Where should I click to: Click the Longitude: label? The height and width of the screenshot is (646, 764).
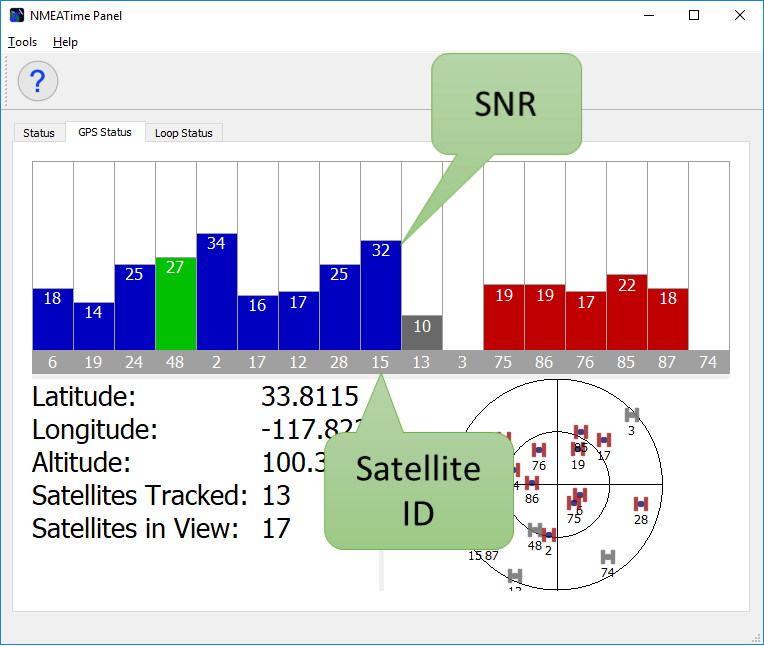point(95,430)
